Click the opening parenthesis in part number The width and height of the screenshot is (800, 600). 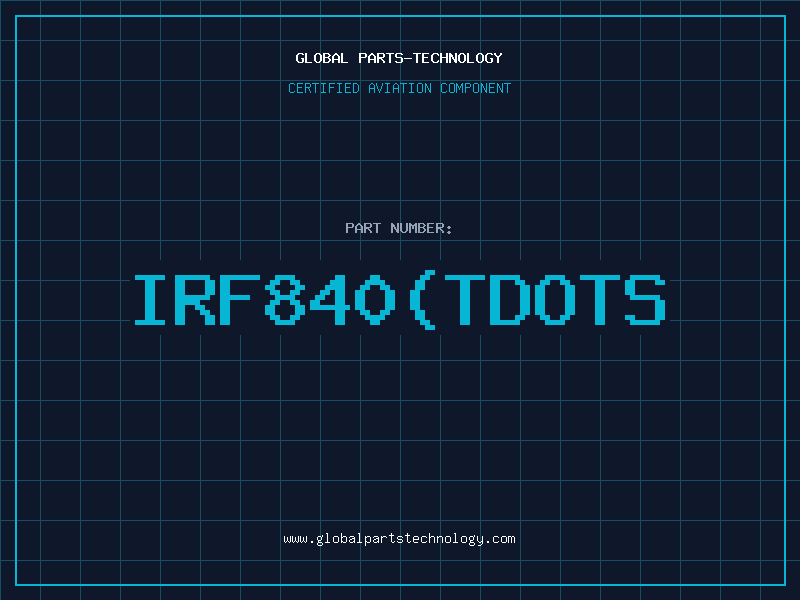[x=424, y=300]
